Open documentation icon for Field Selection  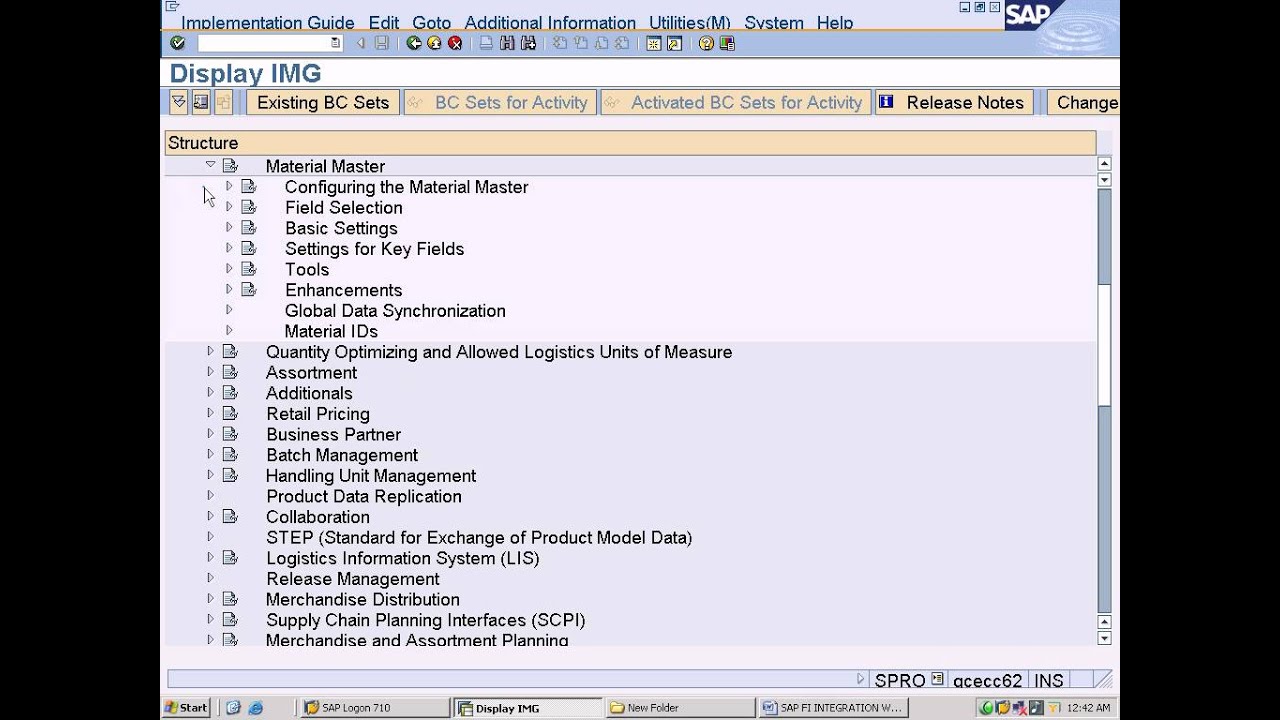[x=249, y=207]
